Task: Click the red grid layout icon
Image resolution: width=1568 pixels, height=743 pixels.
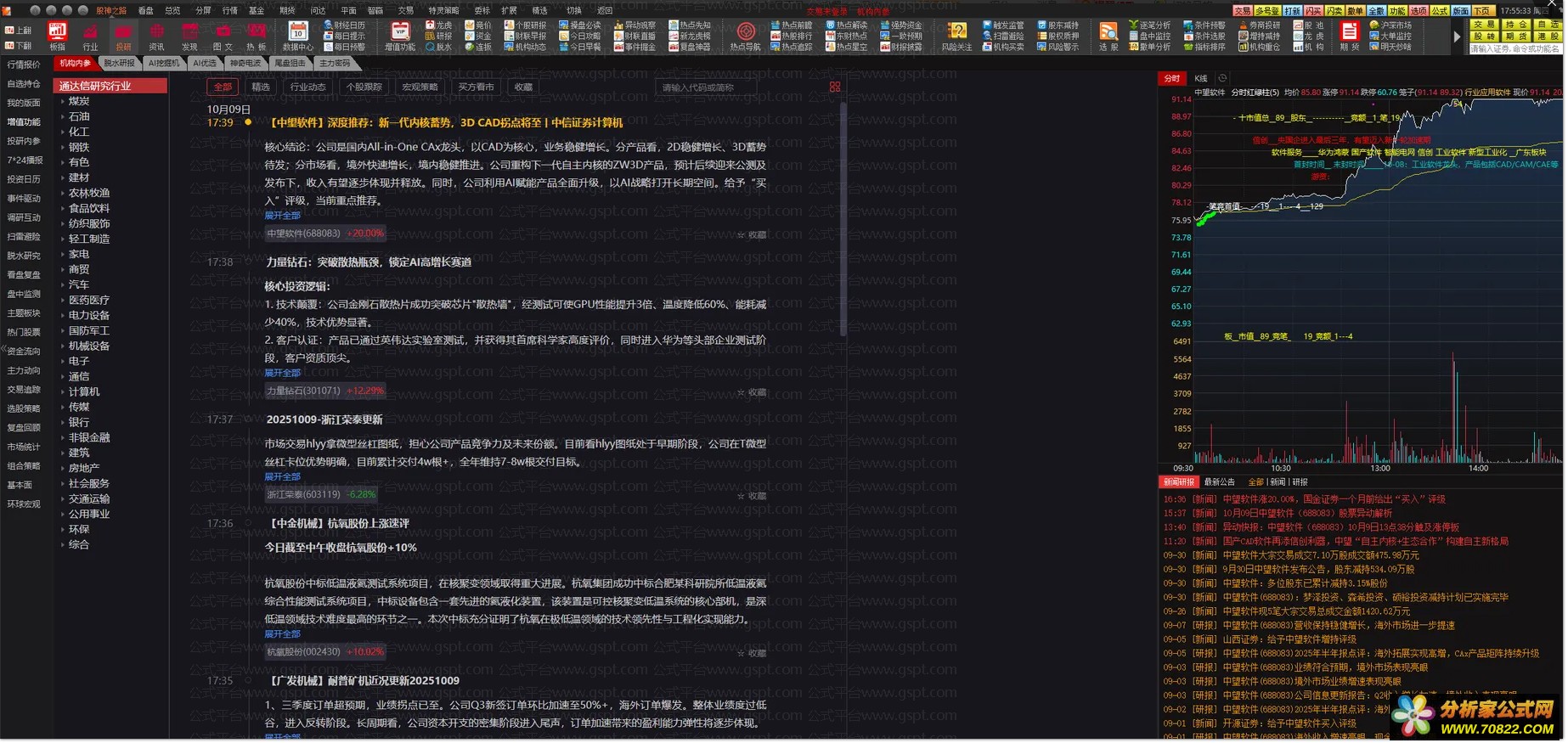Action: (835, 87)
